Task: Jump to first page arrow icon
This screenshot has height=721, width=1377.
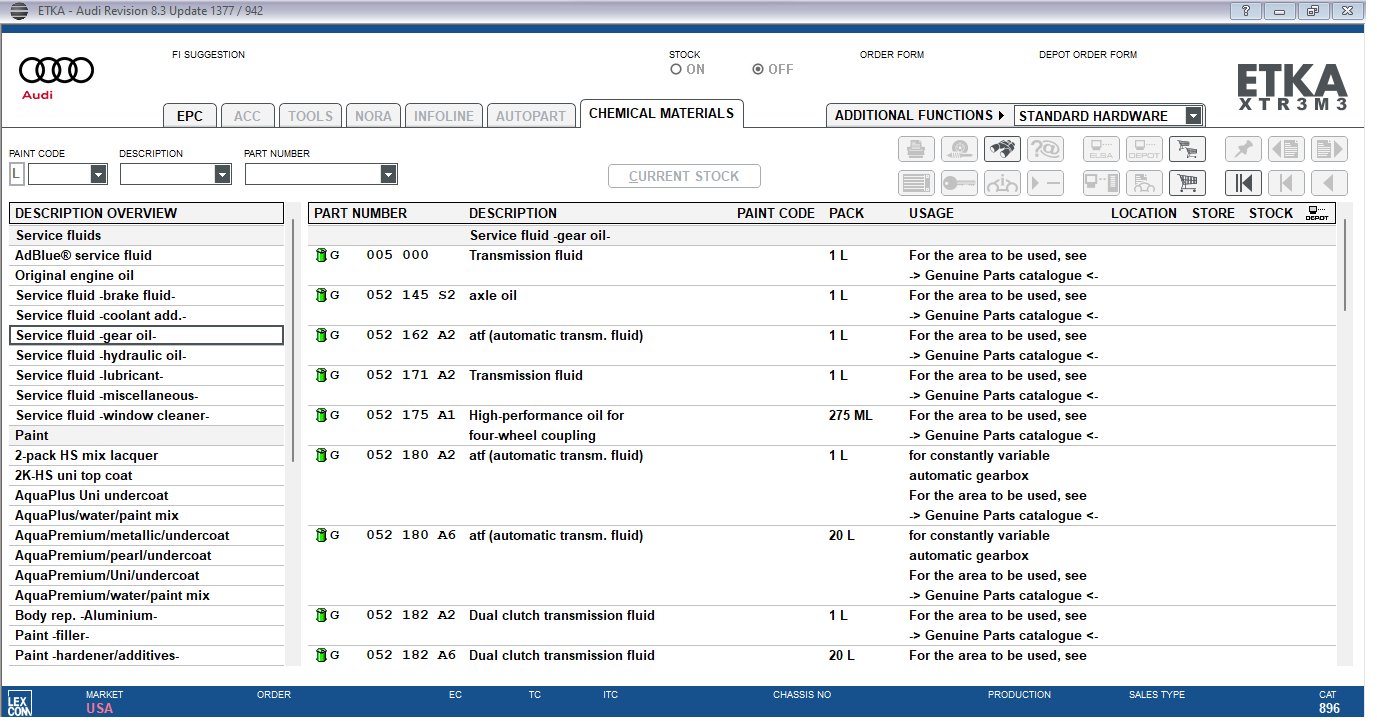Action: pos(1243,183)
